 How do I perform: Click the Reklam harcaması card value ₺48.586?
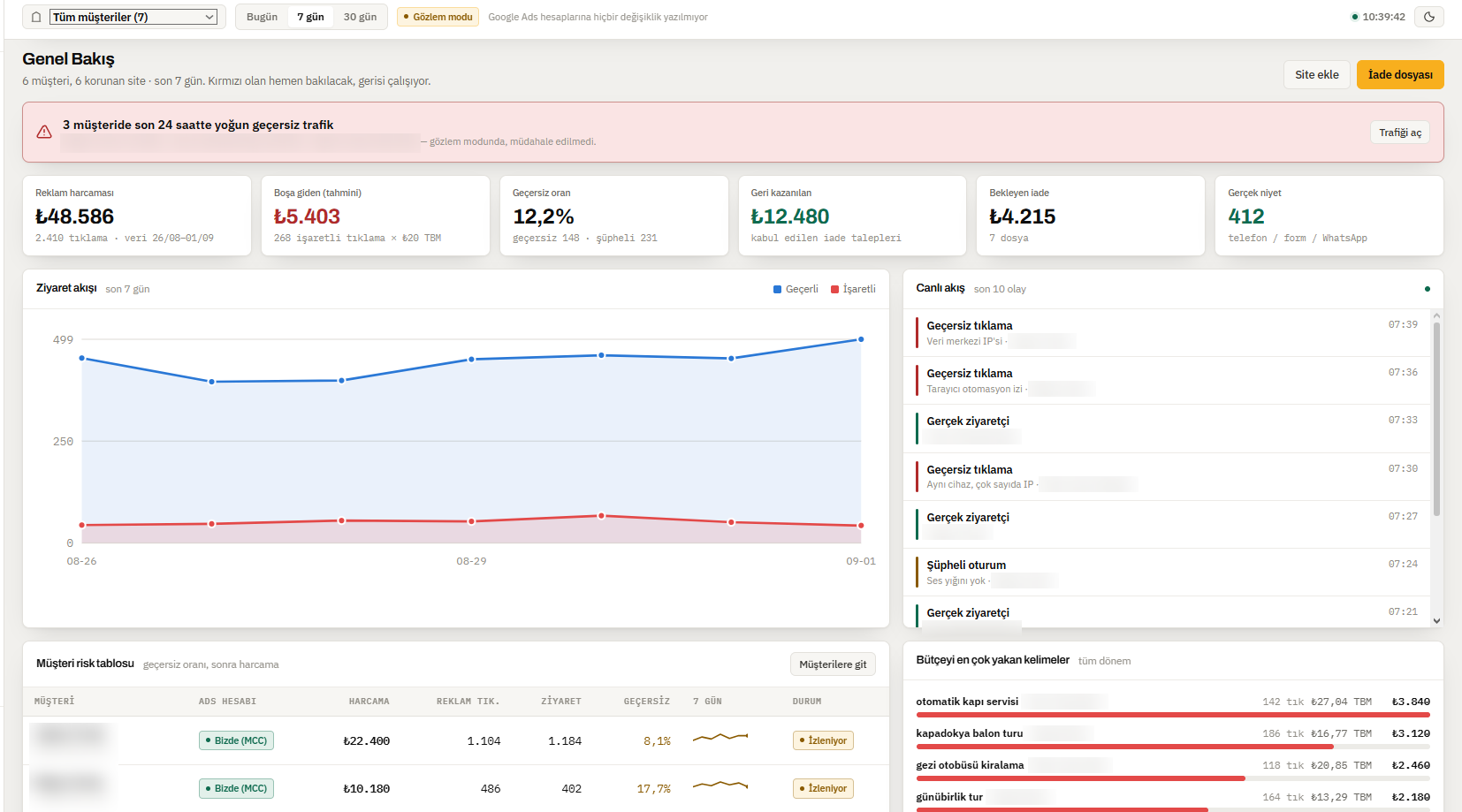(75, 216)
